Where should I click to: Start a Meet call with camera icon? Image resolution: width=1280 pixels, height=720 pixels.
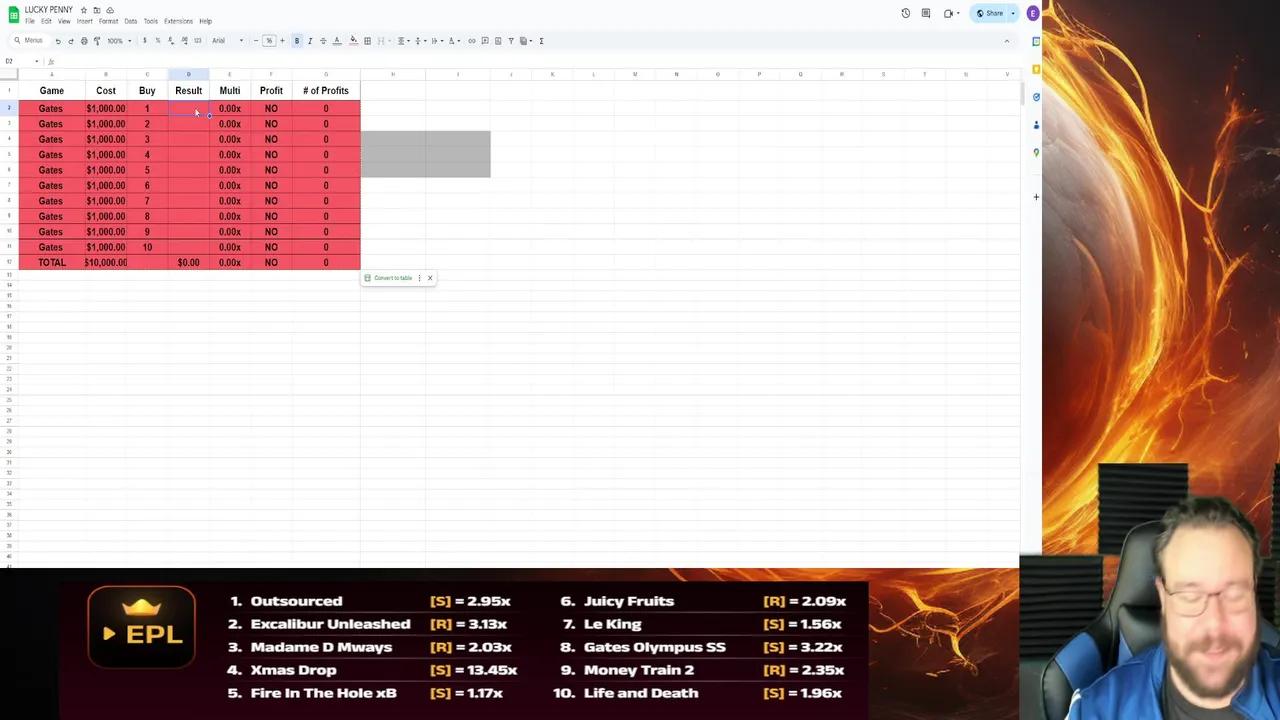[949, 14]
